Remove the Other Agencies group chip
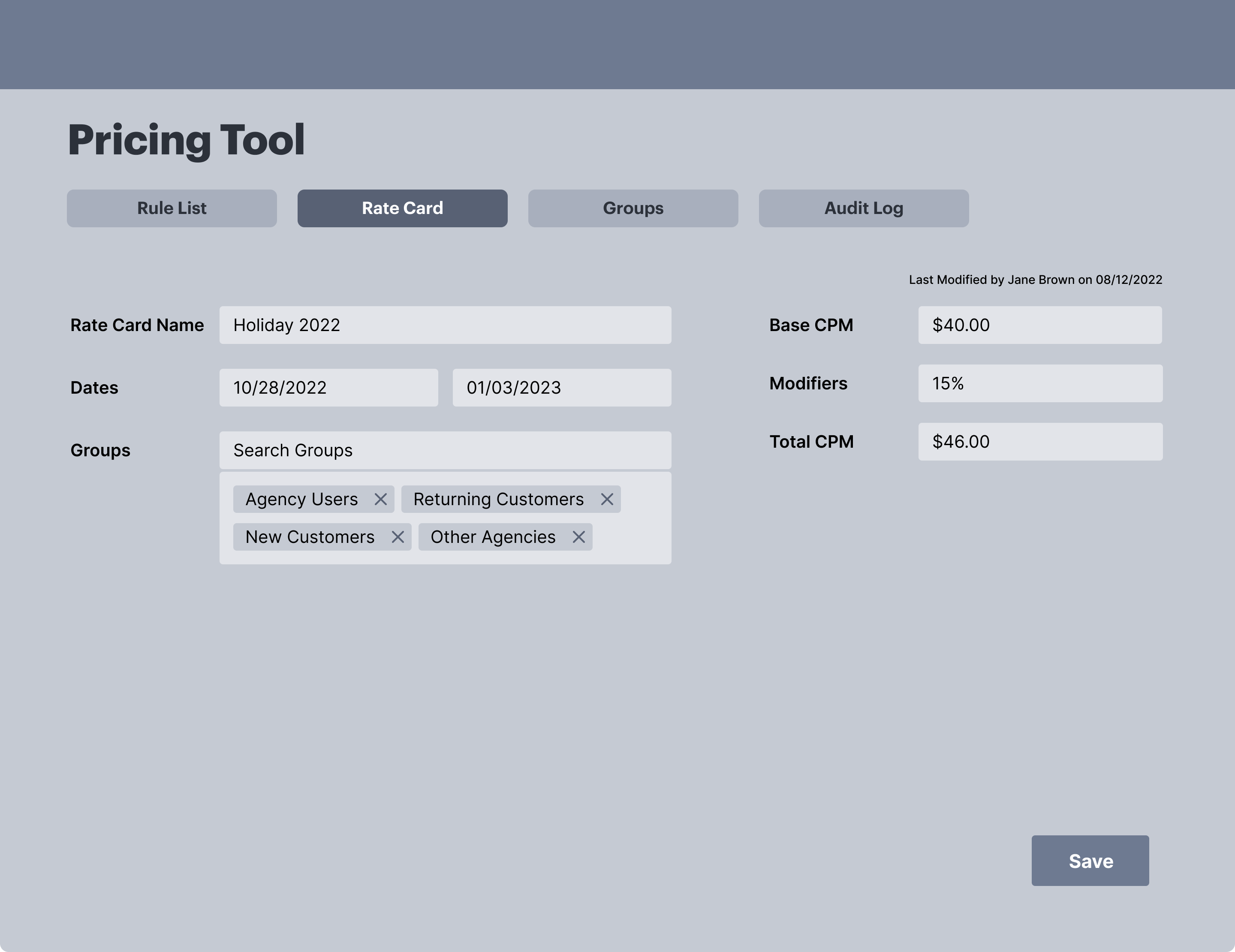The image size is (1235, 952). [x=578, y=537]
